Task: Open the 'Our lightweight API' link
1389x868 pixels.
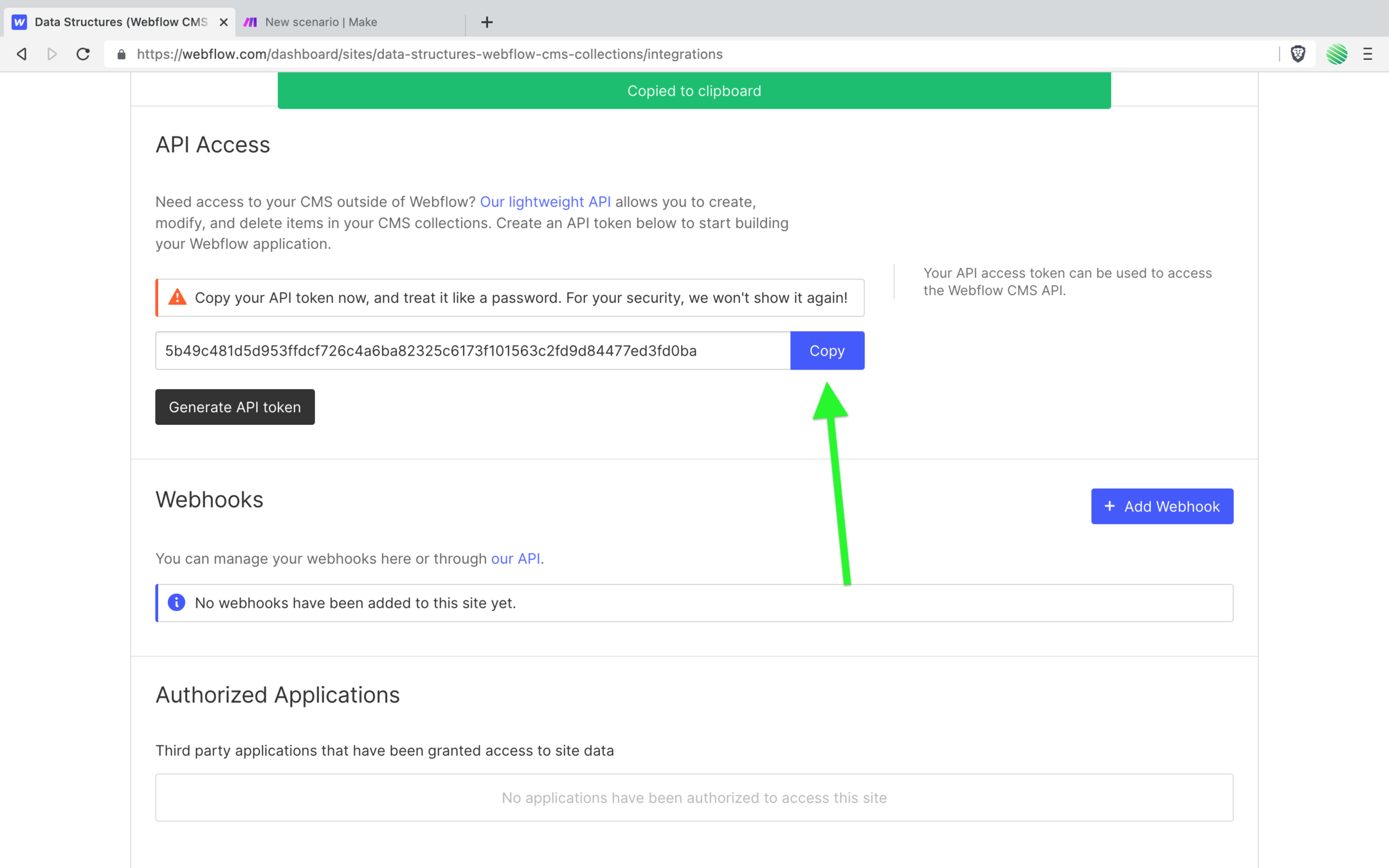Action: pyautogui.click(x=545, y=202)
